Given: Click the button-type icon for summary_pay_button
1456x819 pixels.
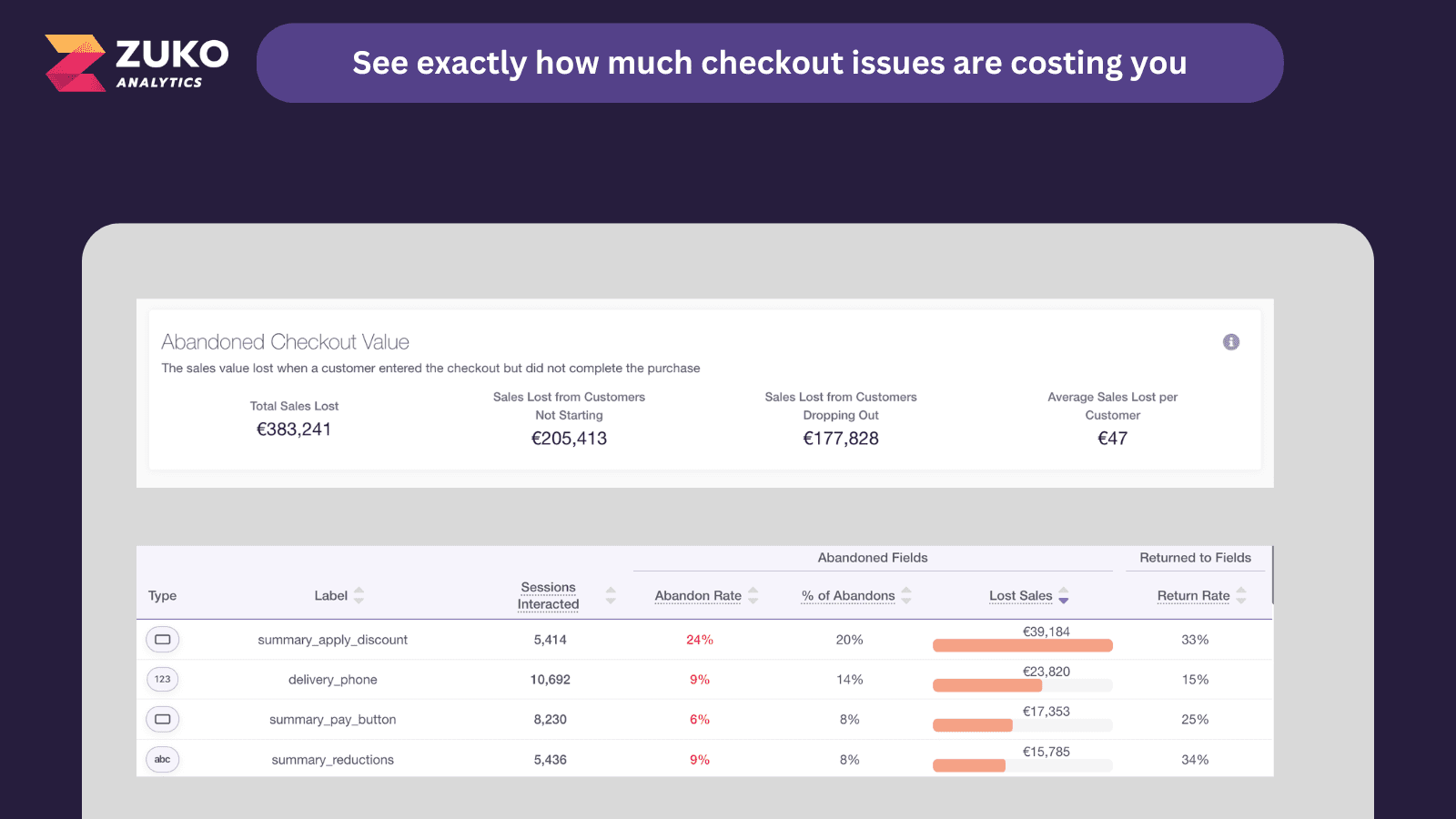Looking at the screenshot, I should pos(163,720).
